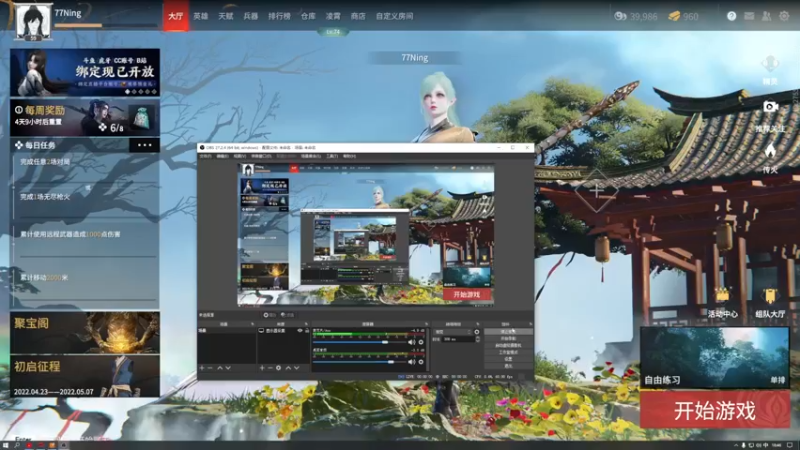Image resolution: width=800 pixels, height=450 pixels.
Task: Switch to the 英雄 heroes tab
Action: [x=201, y=16]
